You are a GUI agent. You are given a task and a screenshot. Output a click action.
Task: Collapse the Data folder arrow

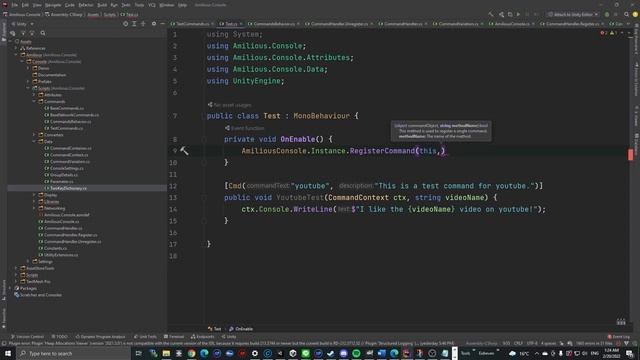(x=35, y=141)
